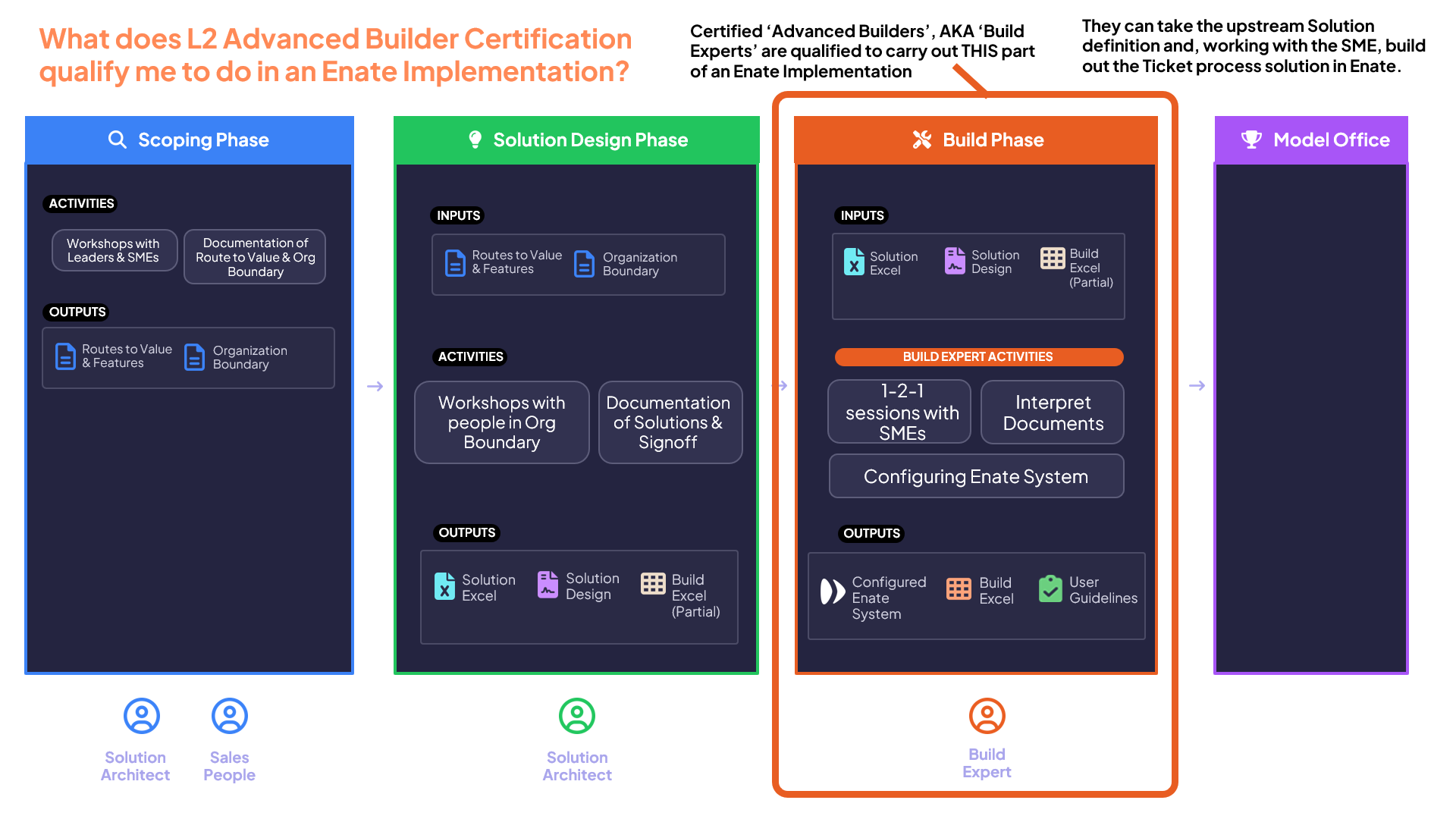Click the Sales People person icon
Viewport: 1456px width, 819px height.
(x=229, y=716)
